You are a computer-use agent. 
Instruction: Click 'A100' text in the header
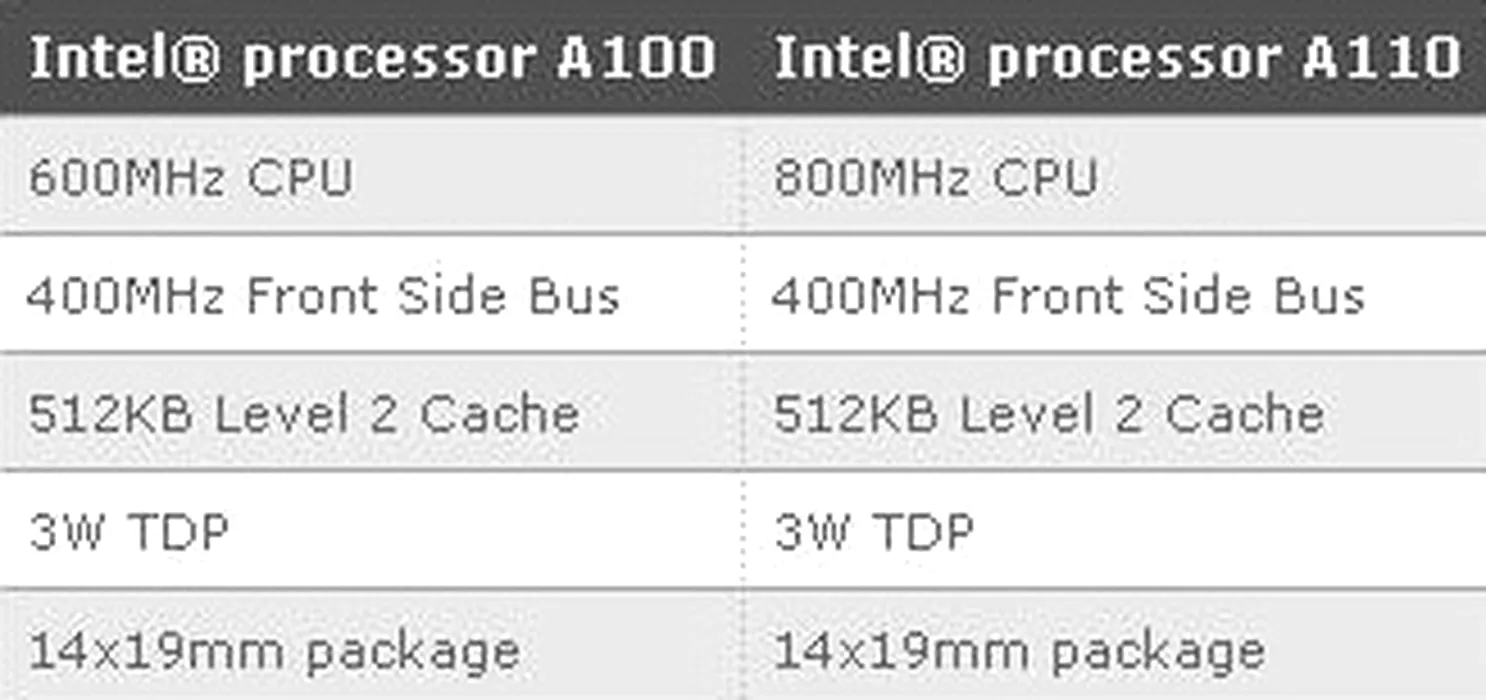pyautogui.click(x=636, y=58)
